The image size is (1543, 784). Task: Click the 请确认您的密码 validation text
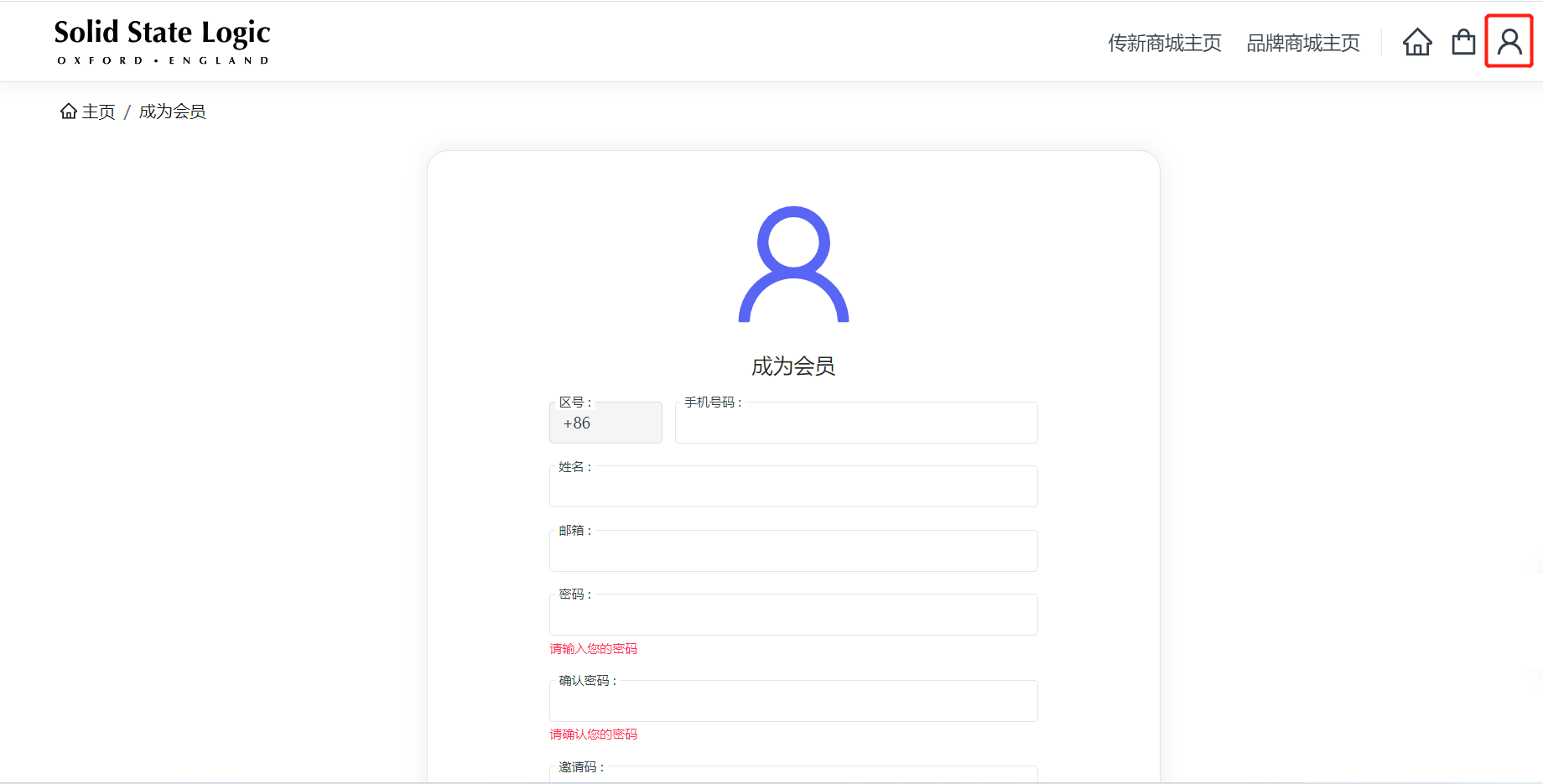(x=594, y=735)
